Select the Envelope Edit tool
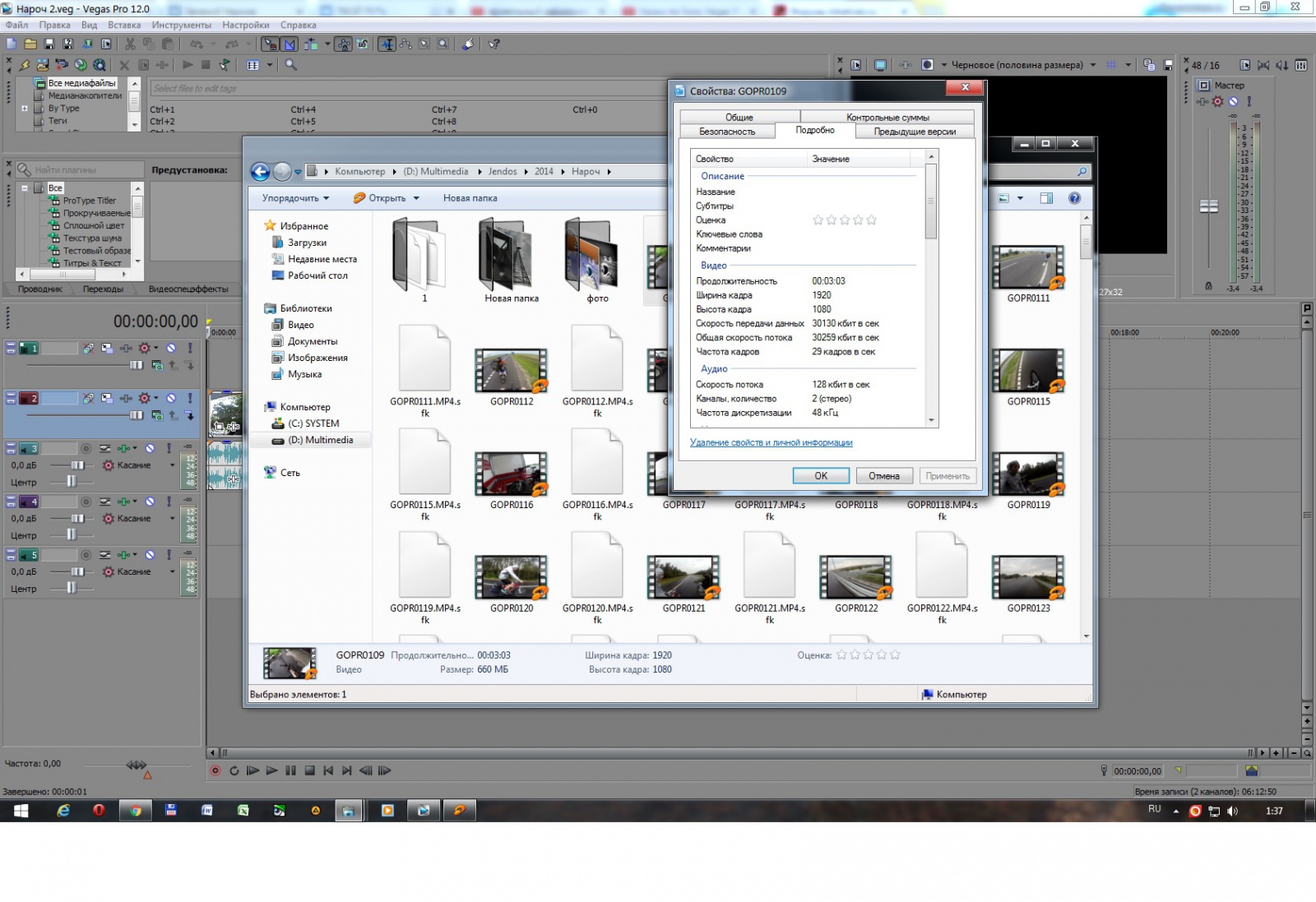 (405, 44)
